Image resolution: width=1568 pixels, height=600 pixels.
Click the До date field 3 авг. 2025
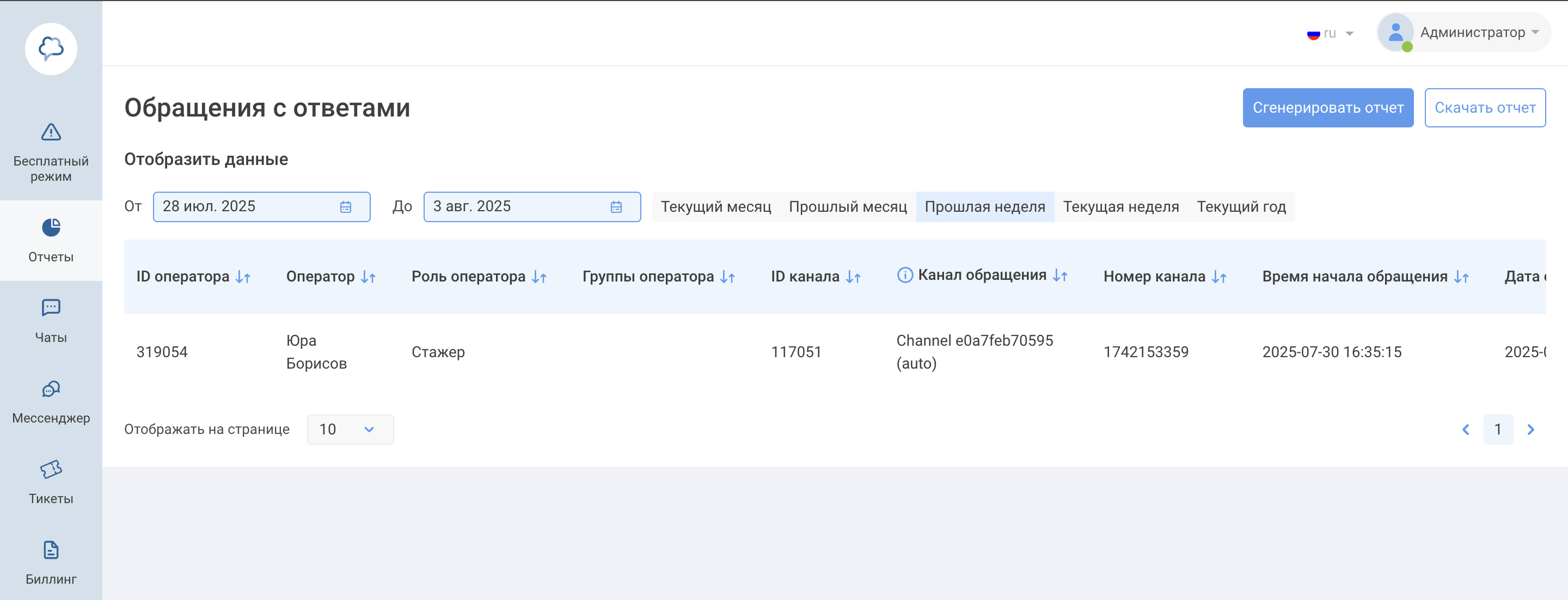click(x=532, y=207)
